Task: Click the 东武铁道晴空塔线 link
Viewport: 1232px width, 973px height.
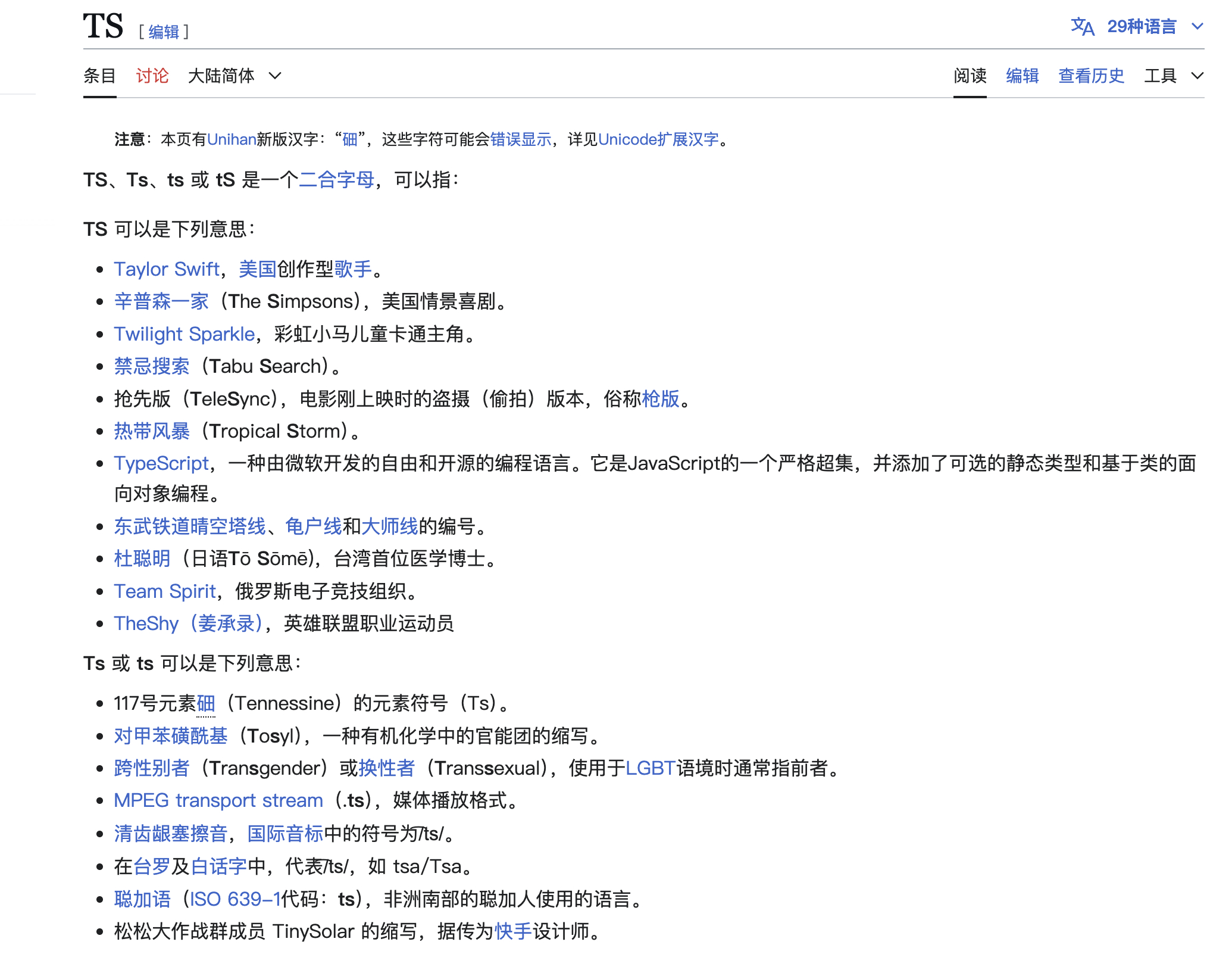Action: point(190,526)
